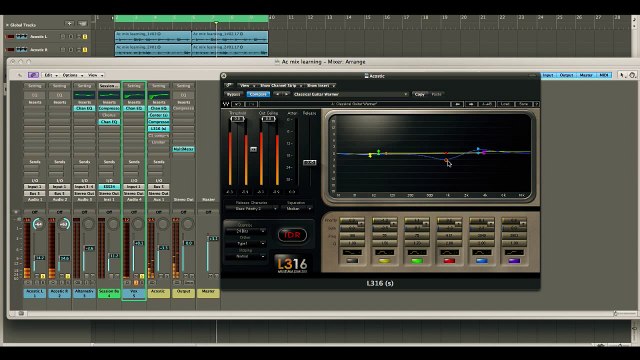Click the IDR button in L316 plugin
This screenshot has height=360, width=640.
tap(292, 235)
